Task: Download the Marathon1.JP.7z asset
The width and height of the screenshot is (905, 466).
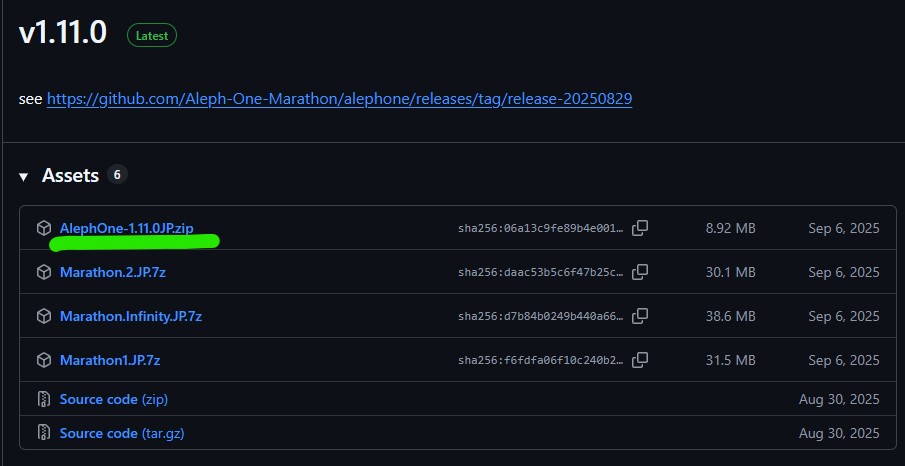Action: pos(110,360)
